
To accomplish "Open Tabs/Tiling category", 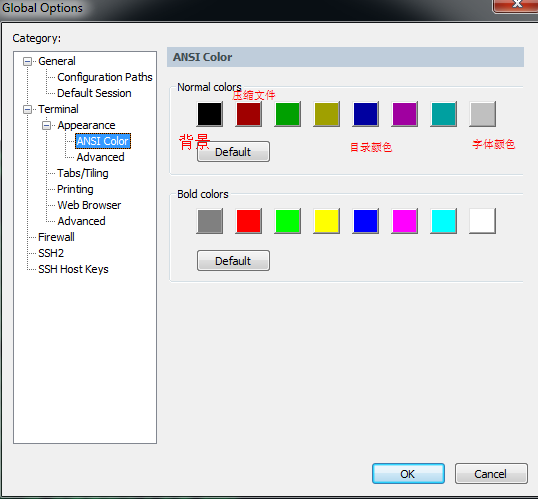I will [83, 173].
